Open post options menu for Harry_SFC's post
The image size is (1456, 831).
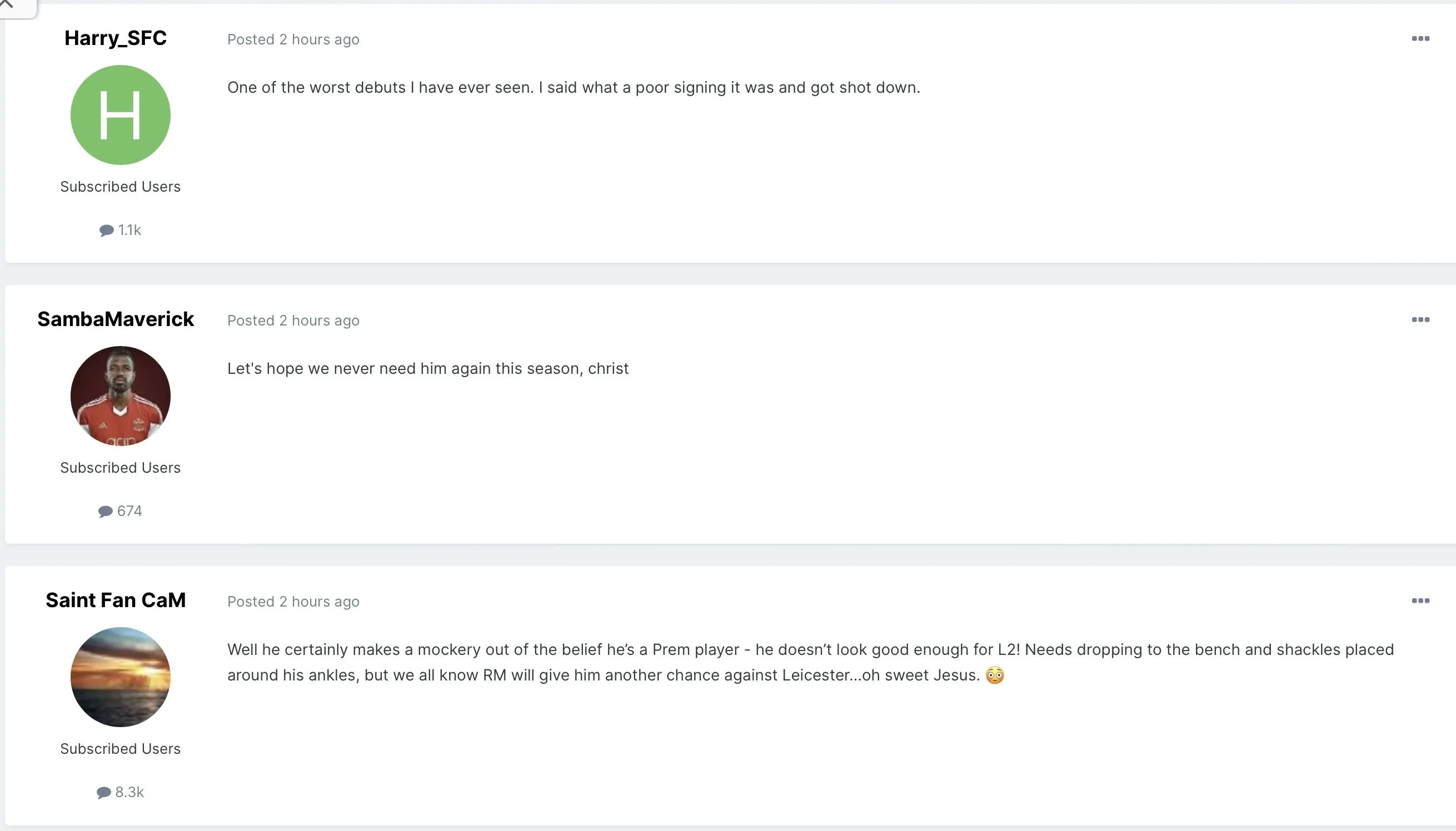(x=1420, y=39)
